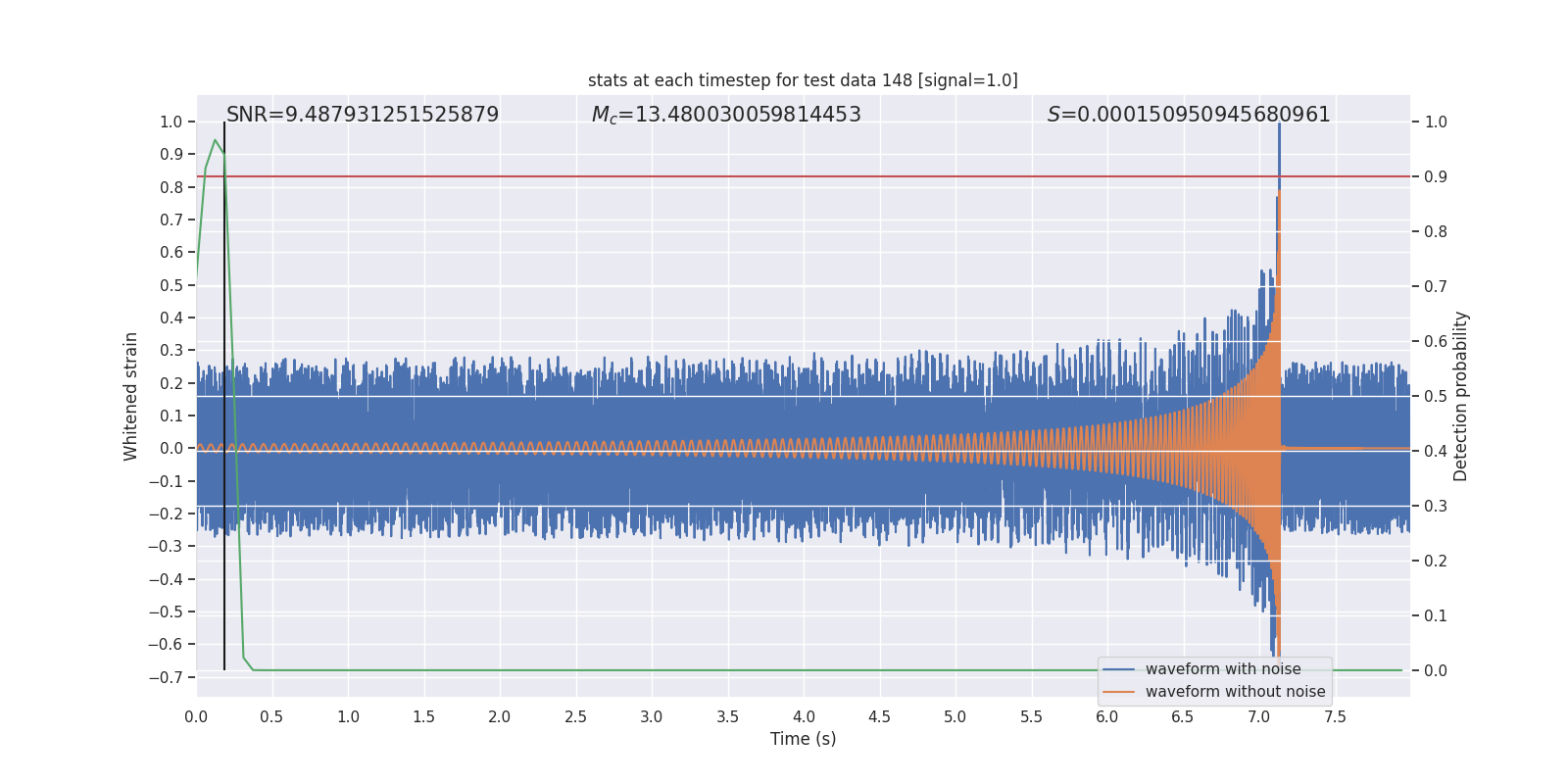Click the "Detection probability" axis label
1568x784 pixels.
coord(1461,396)
